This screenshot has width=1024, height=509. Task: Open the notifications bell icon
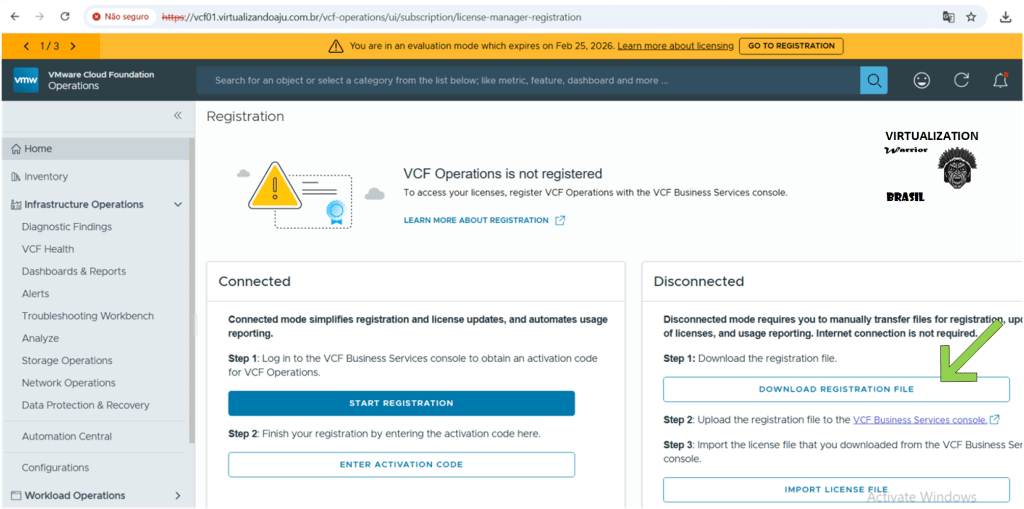pyautogui.click(x=999, y=81)
